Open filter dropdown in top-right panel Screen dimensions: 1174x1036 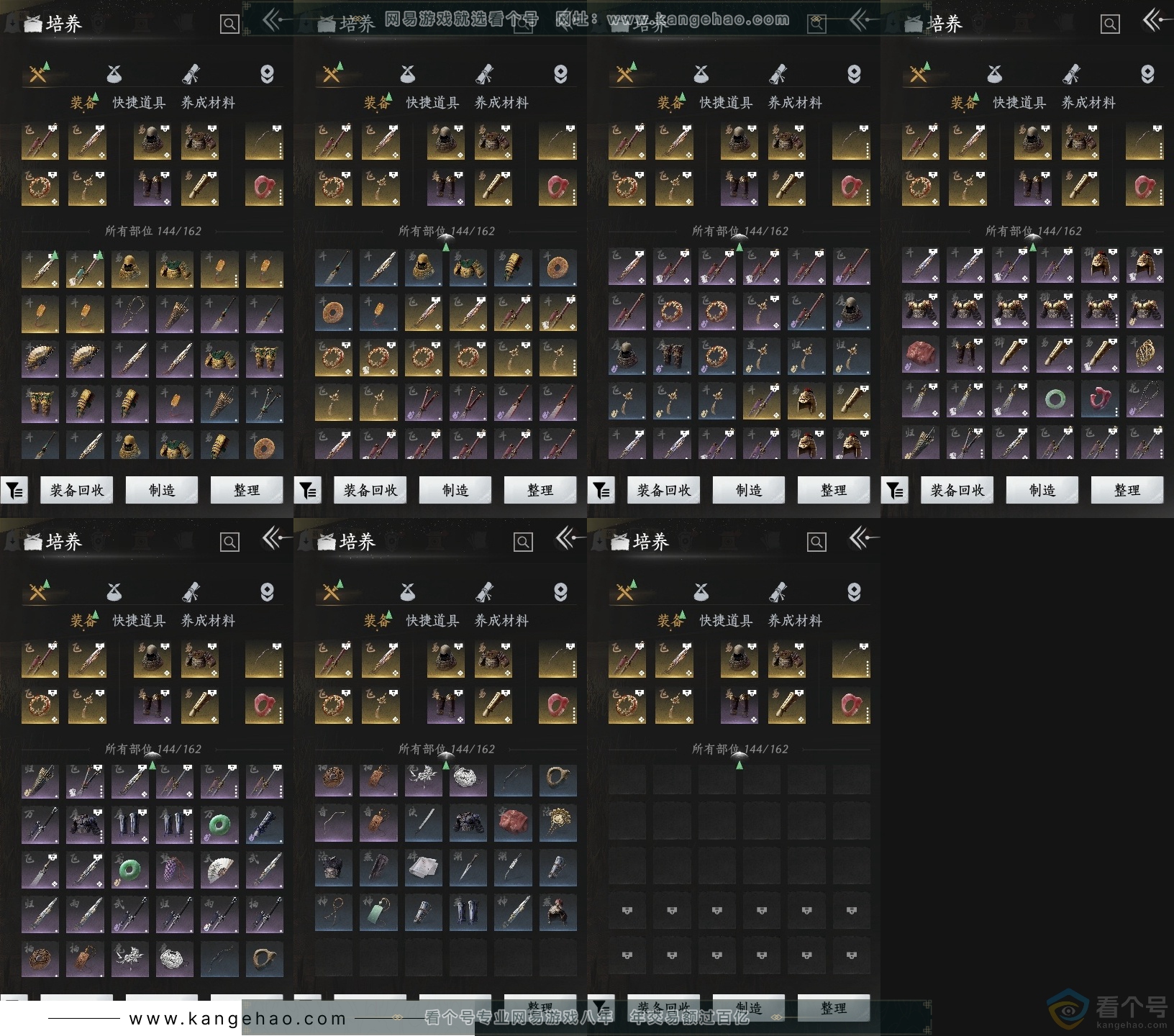click(895, 490)
